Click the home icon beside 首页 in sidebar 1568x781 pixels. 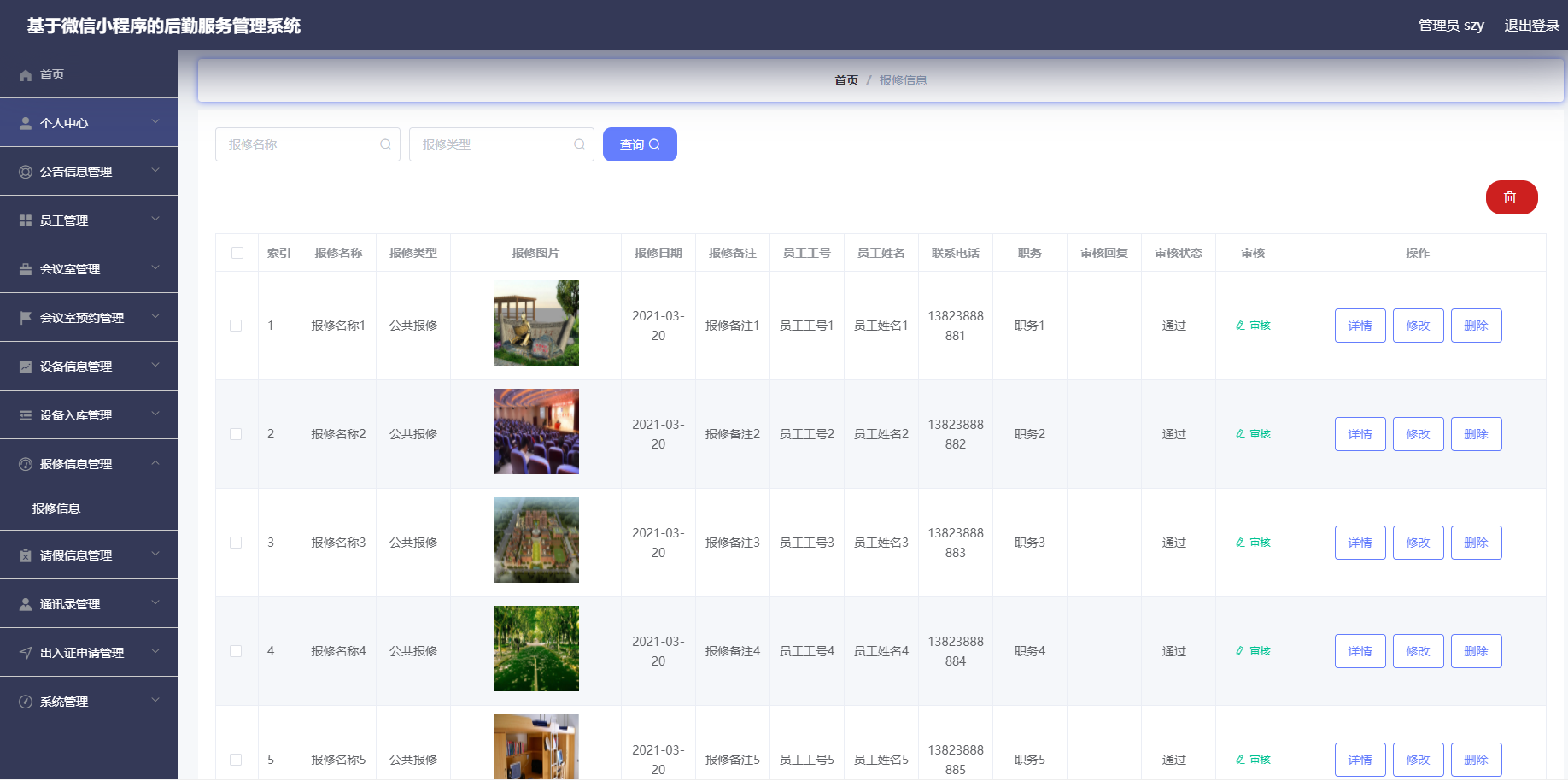26,75
